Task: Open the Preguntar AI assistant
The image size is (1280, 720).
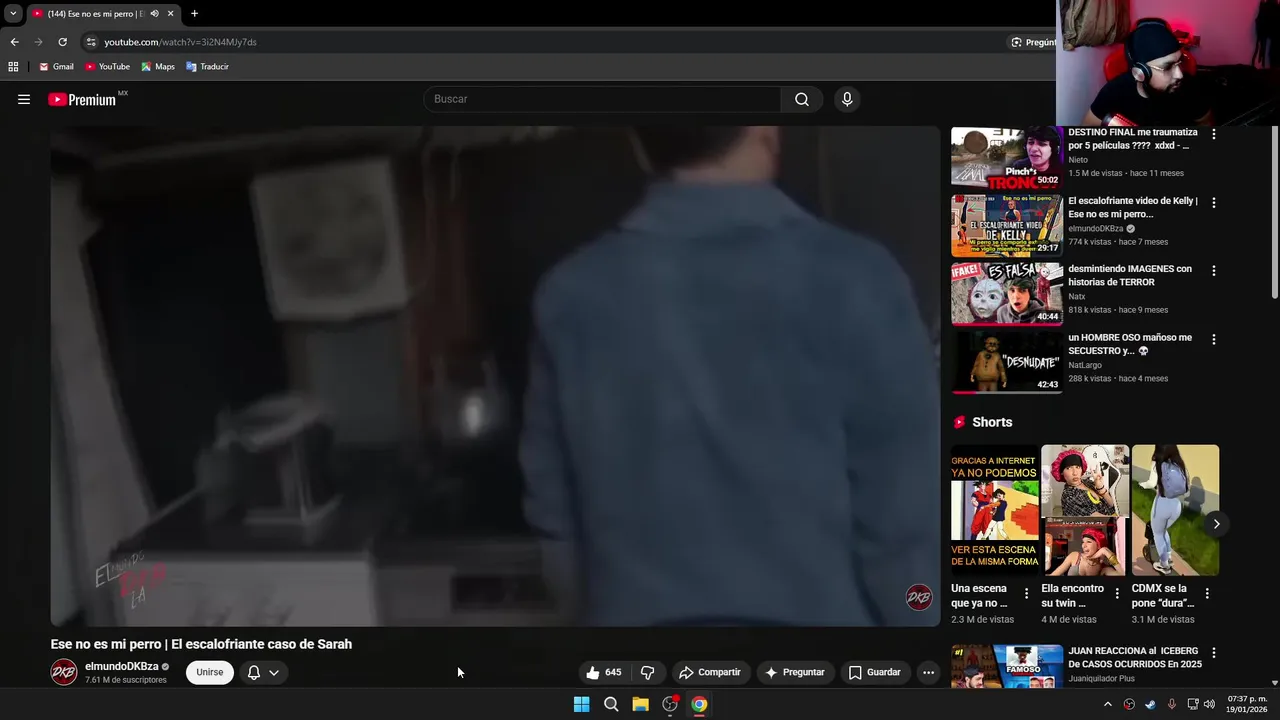Action: tap(795, 672)
